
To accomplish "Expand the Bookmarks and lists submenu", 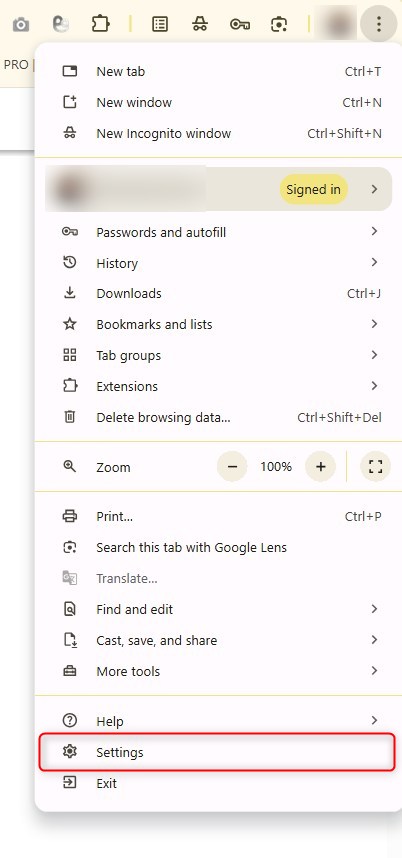I will coord(218,324).
